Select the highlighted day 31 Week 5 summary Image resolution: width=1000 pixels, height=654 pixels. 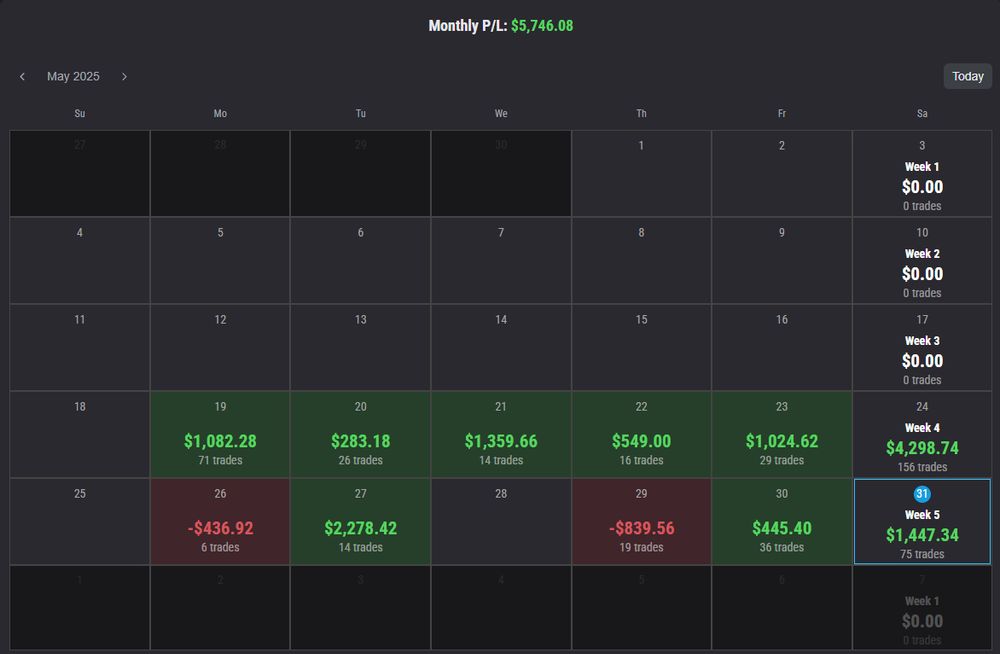click(922, 522)
